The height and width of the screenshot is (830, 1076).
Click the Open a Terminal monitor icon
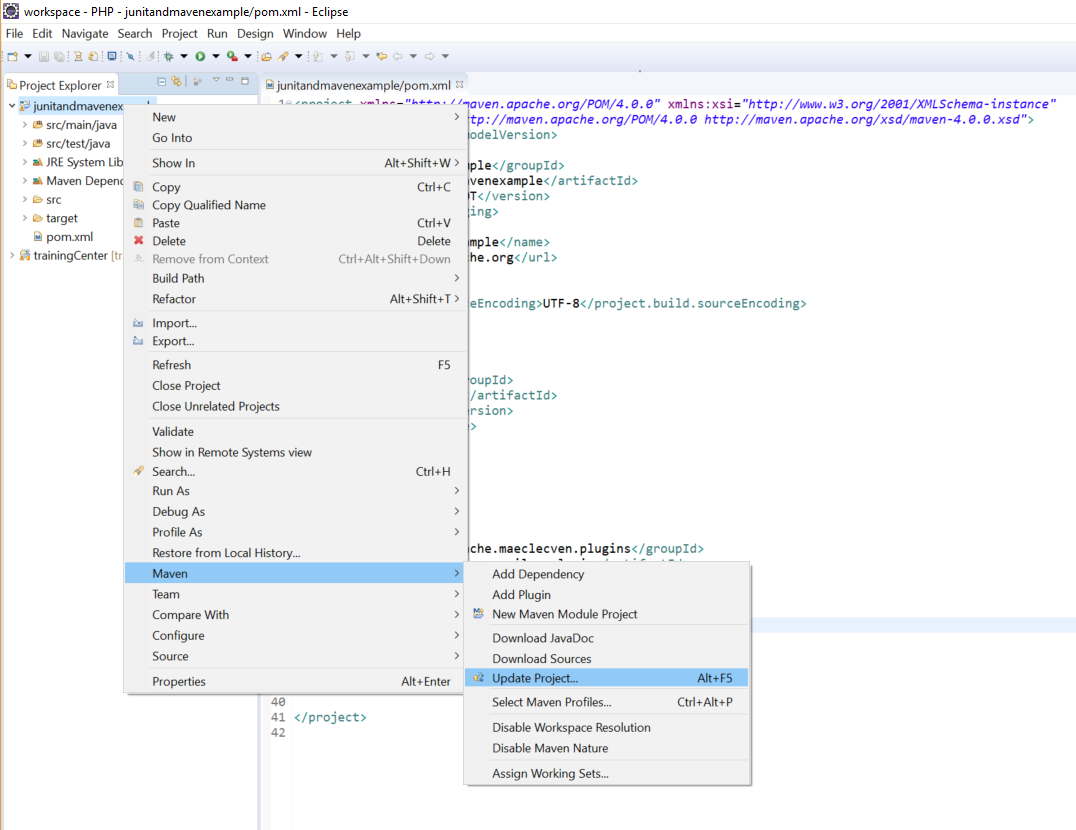[x=112, y=56]
